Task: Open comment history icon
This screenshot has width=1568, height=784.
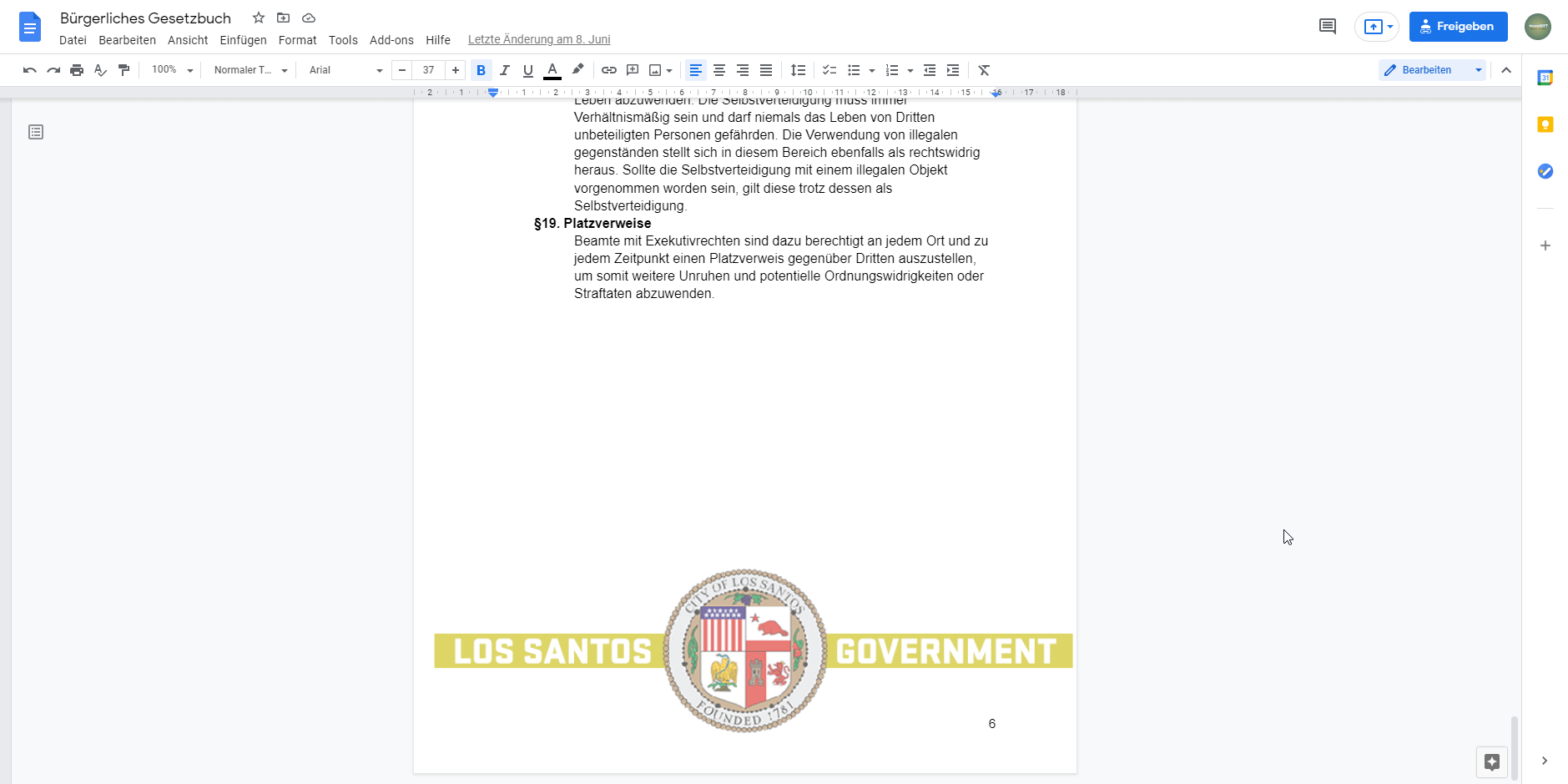Action: coord(1327,27)
